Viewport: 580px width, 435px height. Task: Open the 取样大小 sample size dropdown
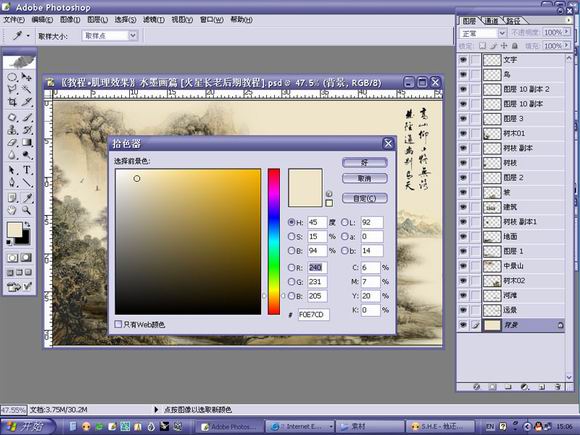pos(133,36)
